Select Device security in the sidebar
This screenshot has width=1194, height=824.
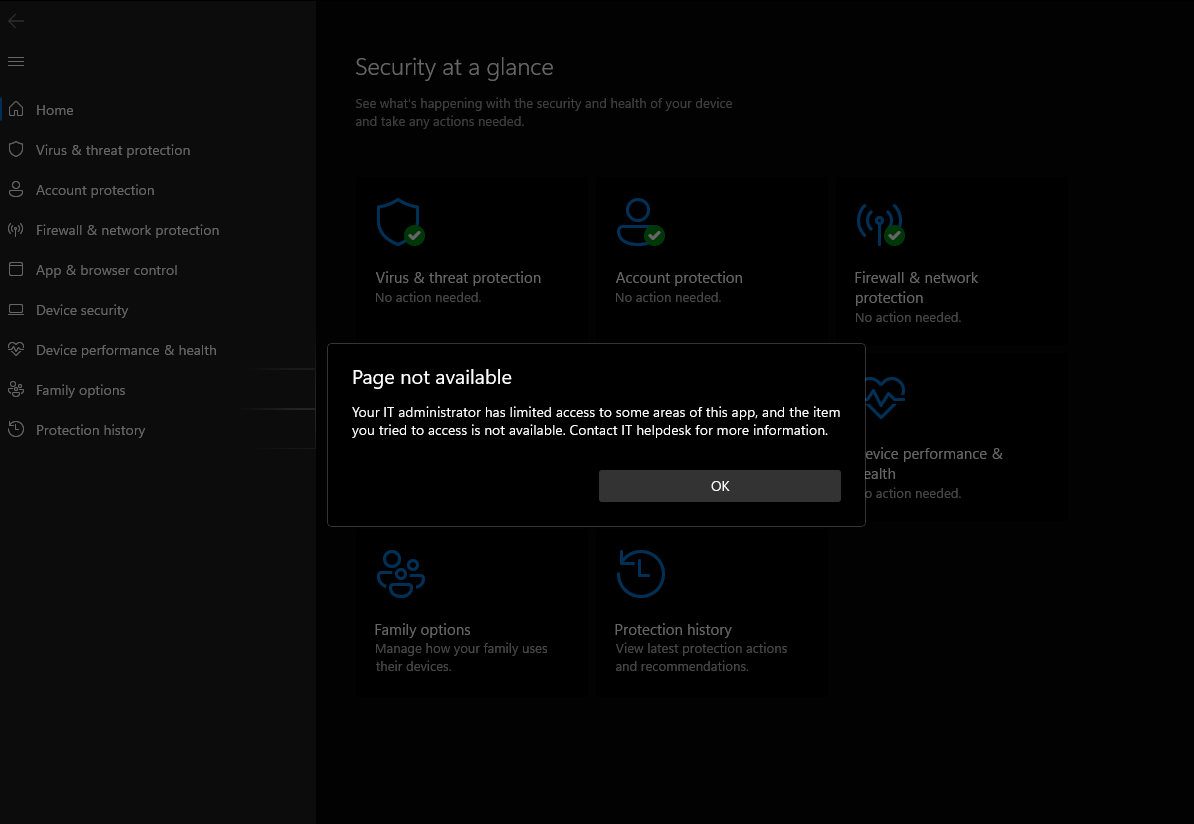coord(158,310)
